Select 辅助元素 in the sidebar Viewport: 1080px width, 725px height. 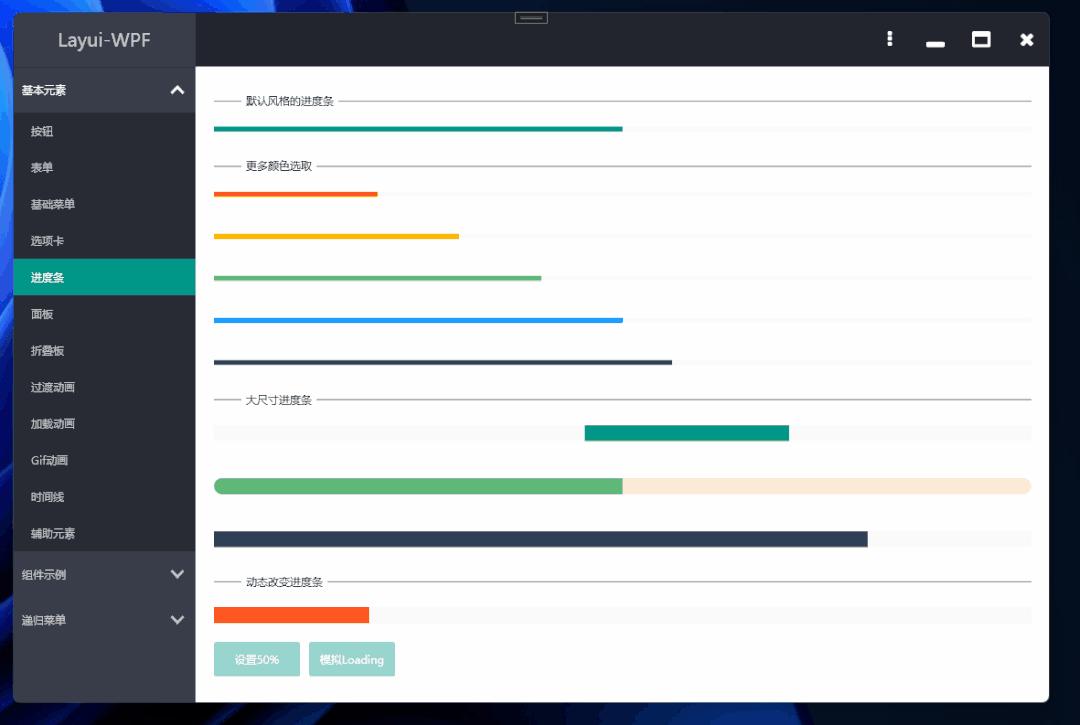click(x=104, y=533)
